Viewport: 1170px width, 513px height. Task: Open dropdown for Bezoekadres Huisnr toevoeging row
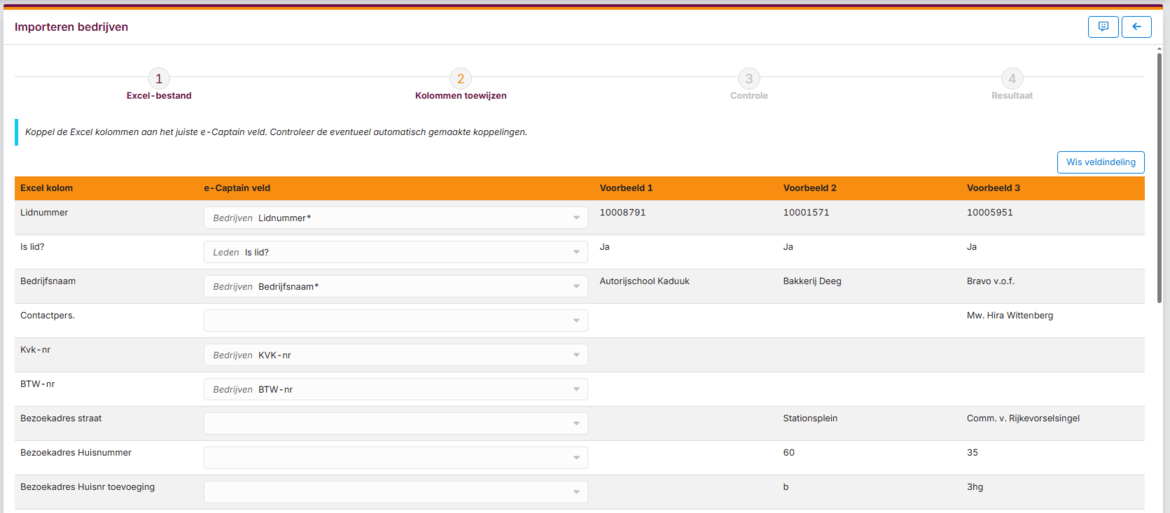[x=395, y=492]
